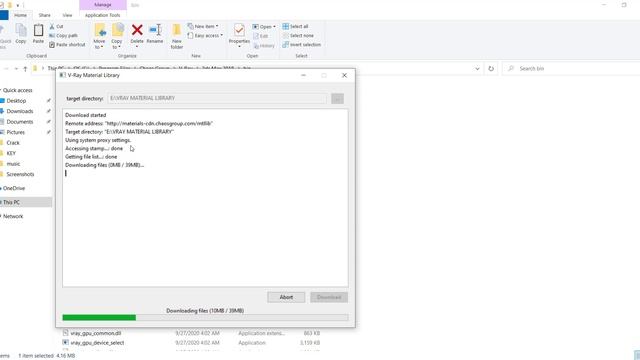Switch to the Home ribbon tab
This screenshot has width=640, height=360.
pyautogui.click(x=20, y=15)
